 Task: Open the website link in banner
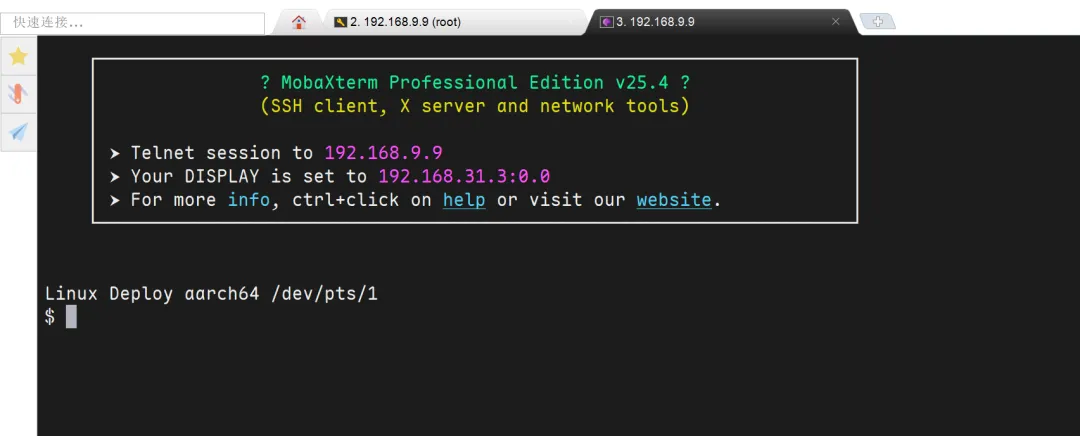point(674,200)
